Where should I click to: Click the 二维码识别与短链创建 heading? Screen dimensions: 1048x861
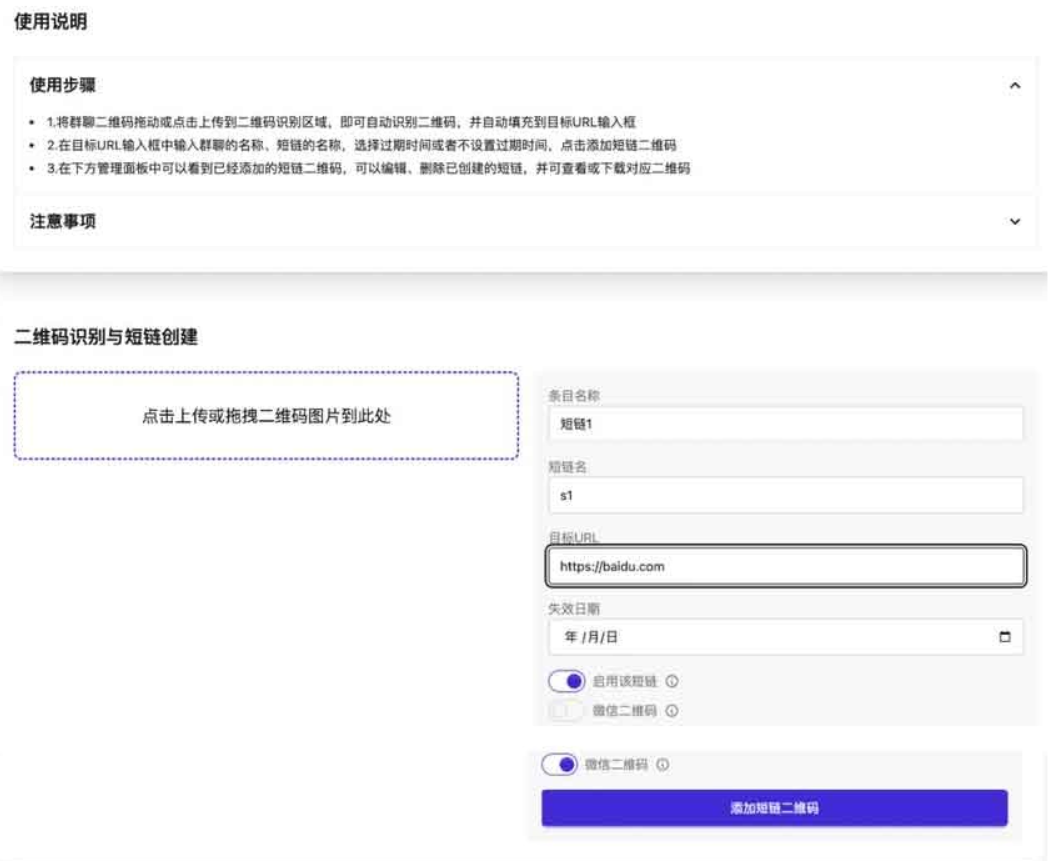click(x=106, y=336)
